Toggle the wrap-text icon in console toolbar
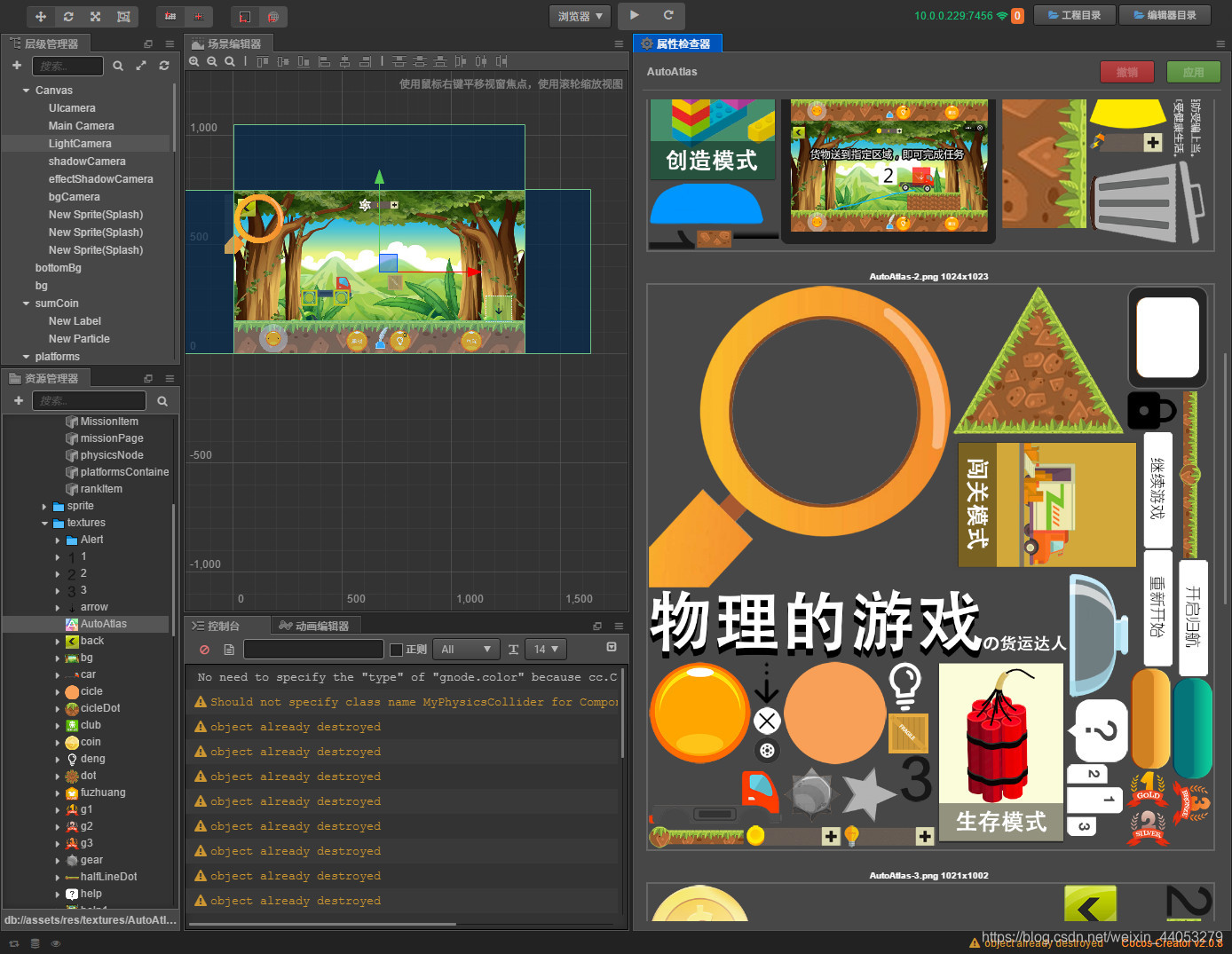Screen dimensions: 1232x954 click(229, 649)
